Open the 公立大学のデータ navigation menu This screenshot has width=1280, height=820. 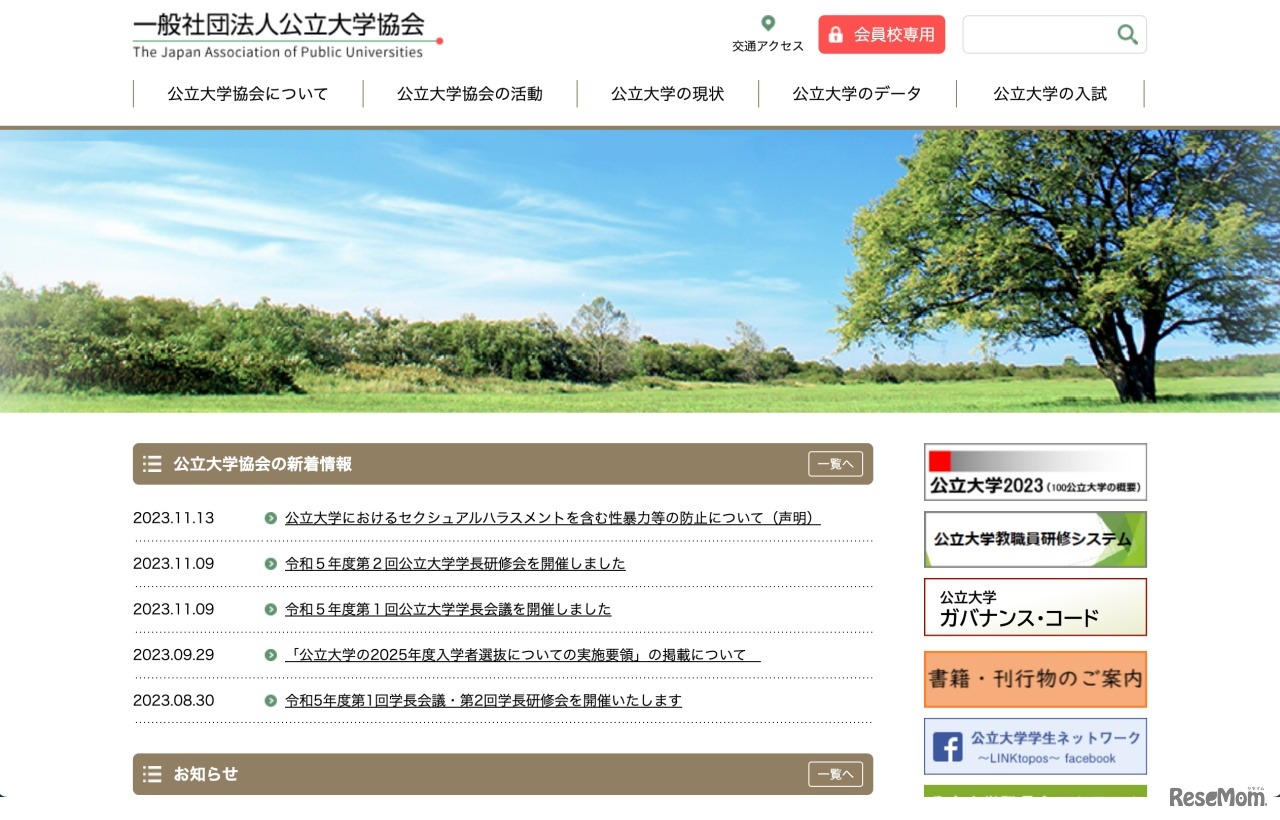(857, 93)
